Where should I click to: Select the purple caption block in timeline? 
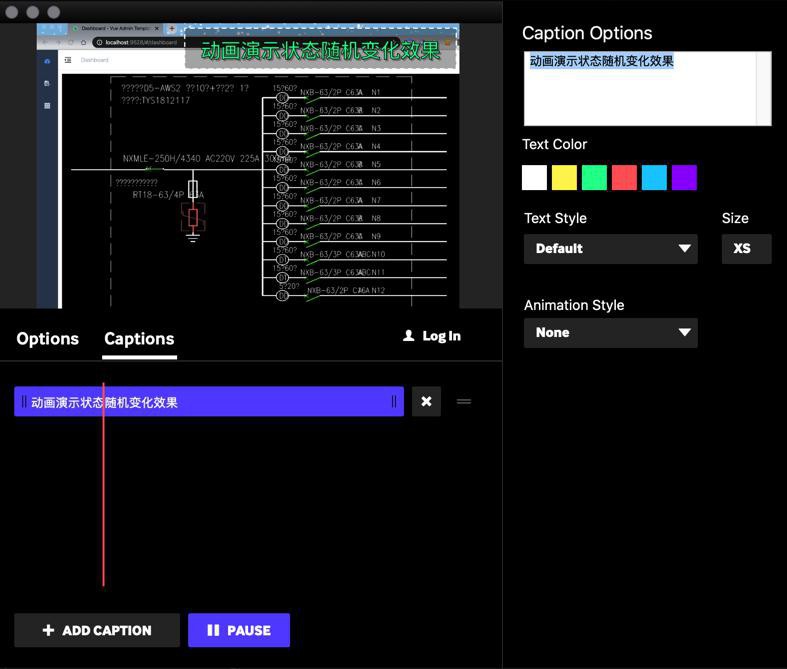click(x=209, y=402)
